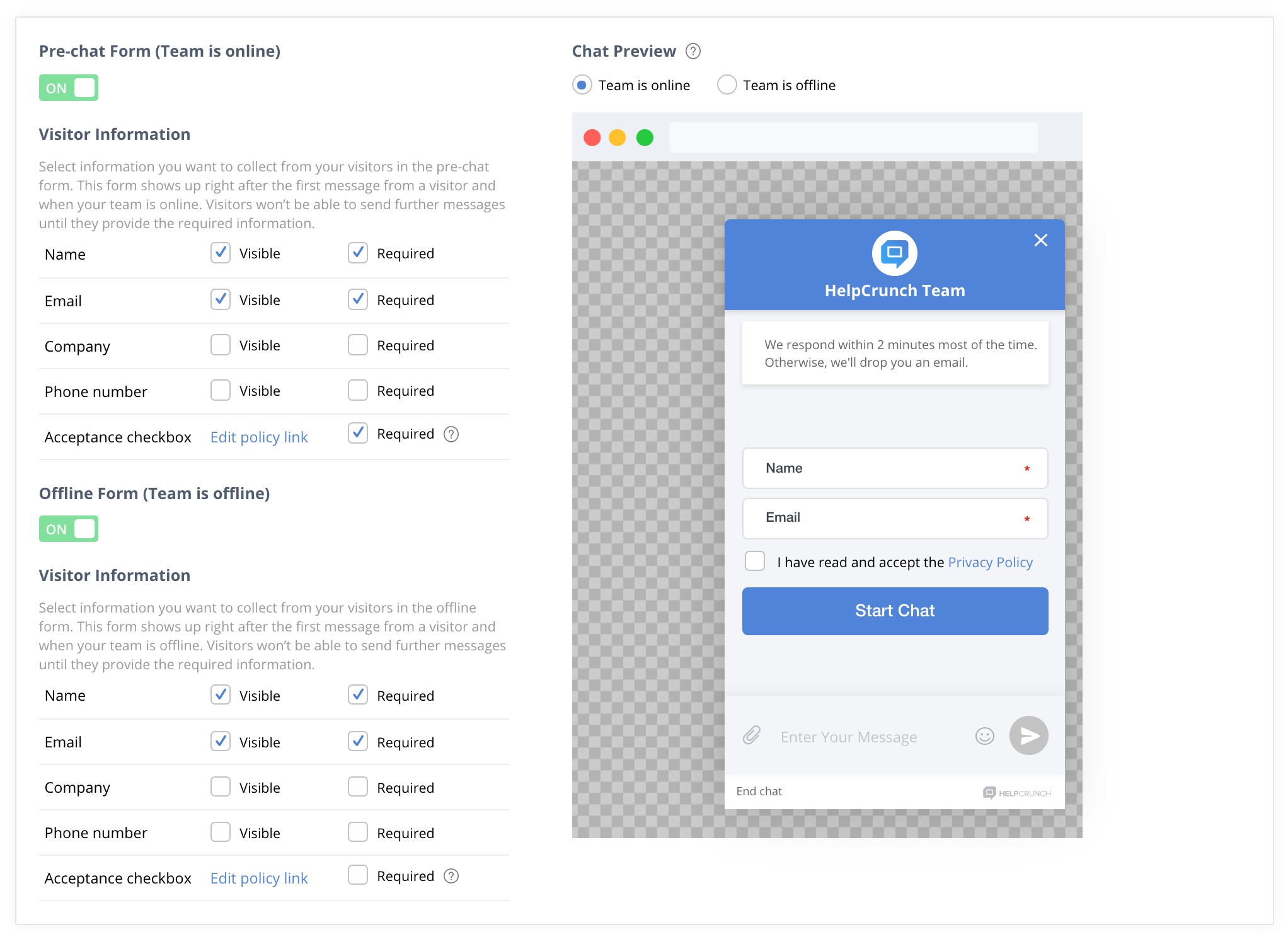
Task: Turn off the Offline Form toggle
Action: (69, 529)
